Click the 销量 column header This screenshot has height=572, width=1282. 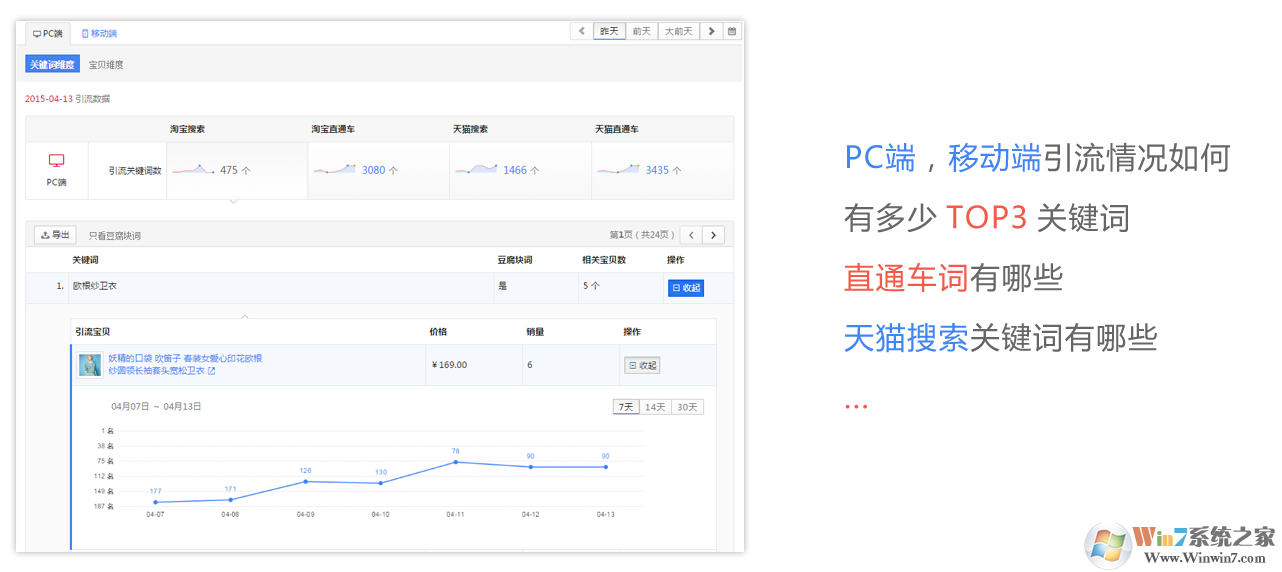534,332
